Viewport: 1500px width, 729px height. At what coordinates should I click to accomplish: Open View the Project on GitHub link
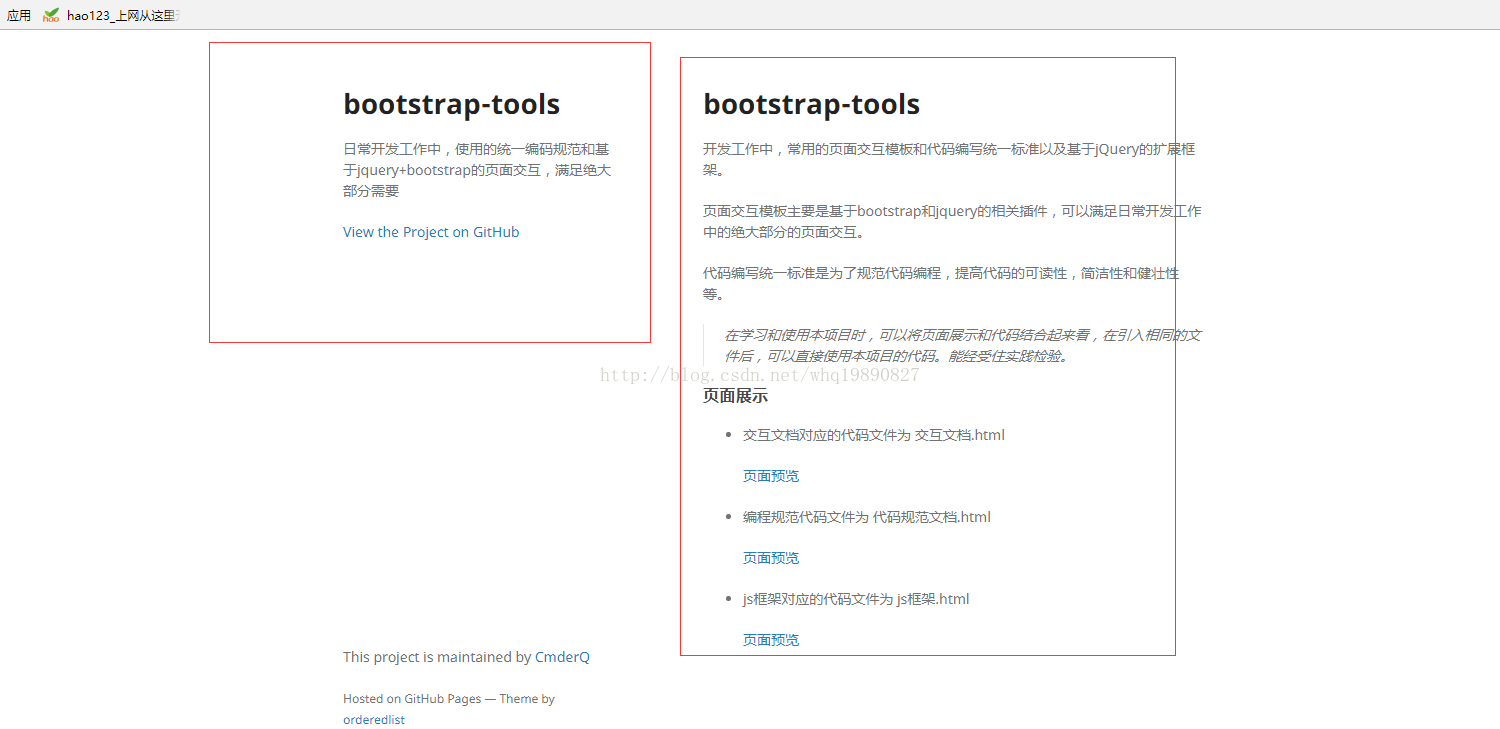click(431, 232)
